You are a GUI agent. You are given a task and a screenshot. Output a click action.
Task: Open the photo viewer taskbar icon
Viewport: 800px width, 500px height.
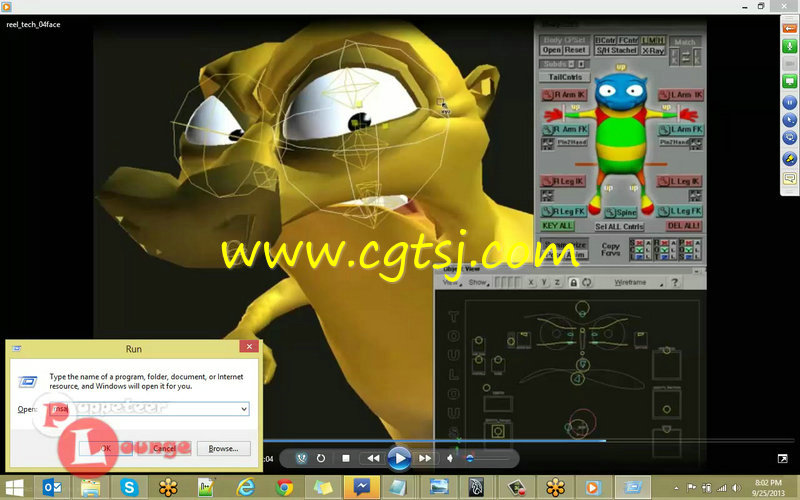(x=439, y=488)
